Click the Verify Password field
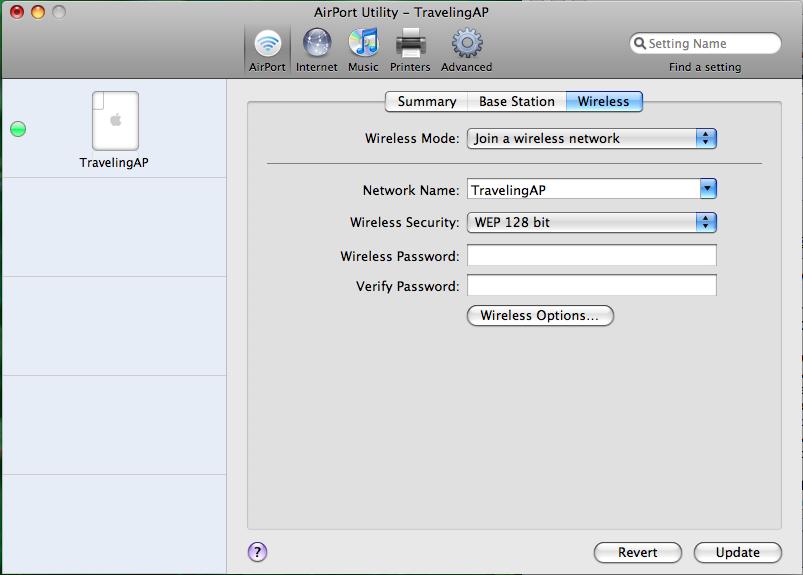 [x=591, y=285]
